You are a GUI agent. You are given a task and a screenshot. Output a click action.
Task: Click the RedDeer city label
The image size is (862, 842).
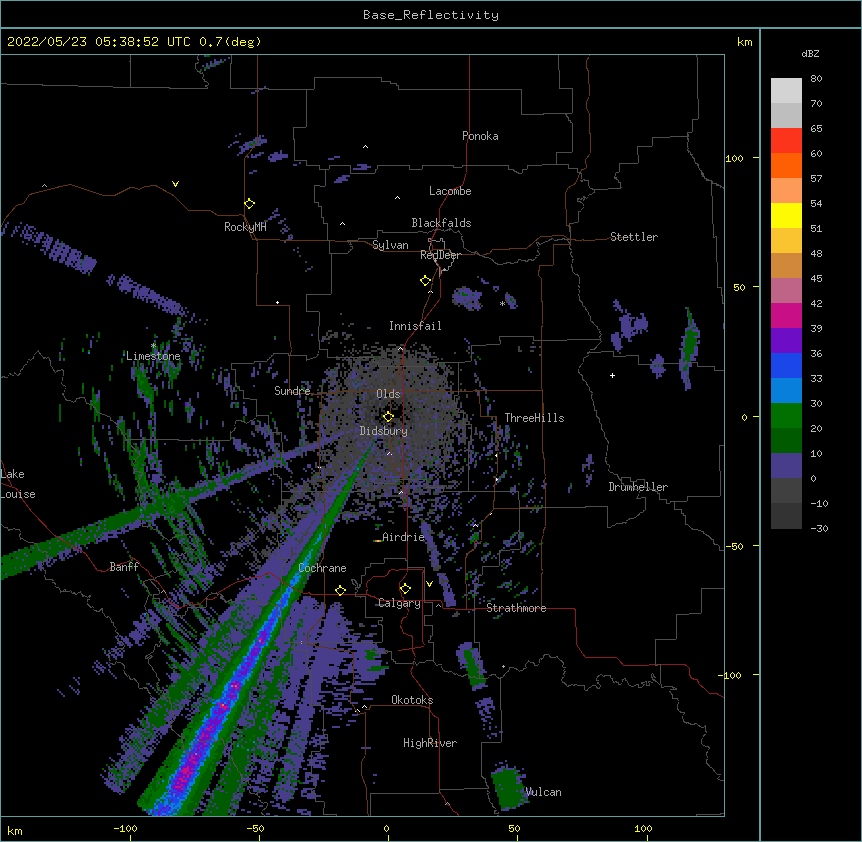click(440, 255)
